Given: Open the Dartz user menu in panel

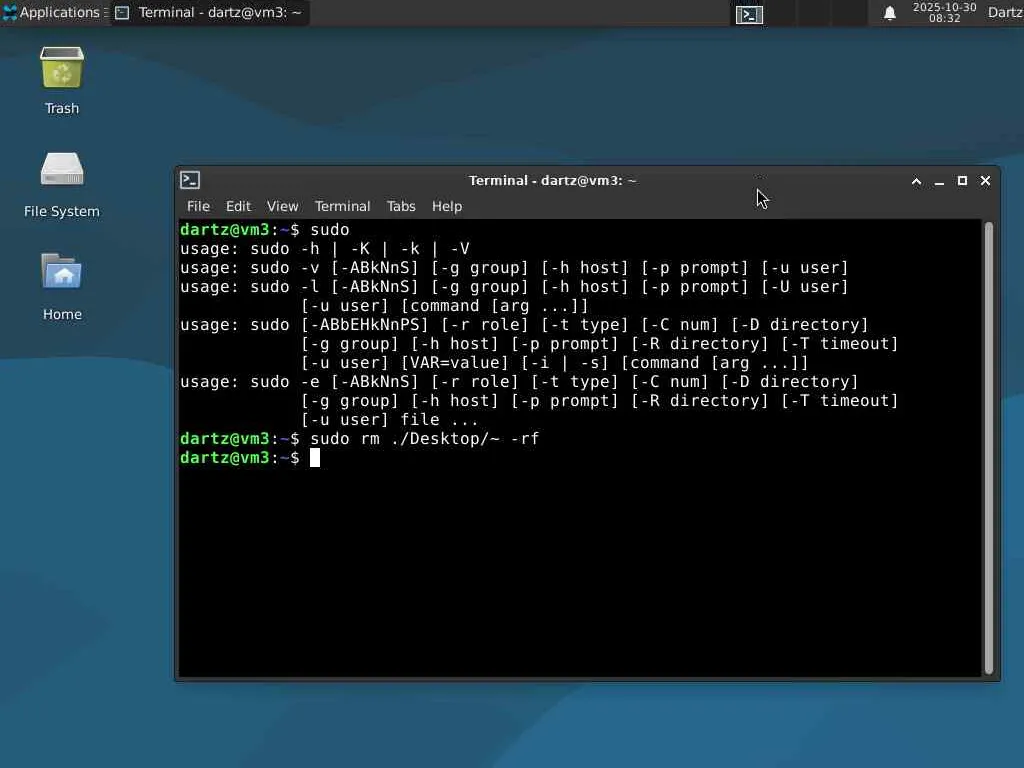Looking at the screenshot, I should click(1005, 12).
